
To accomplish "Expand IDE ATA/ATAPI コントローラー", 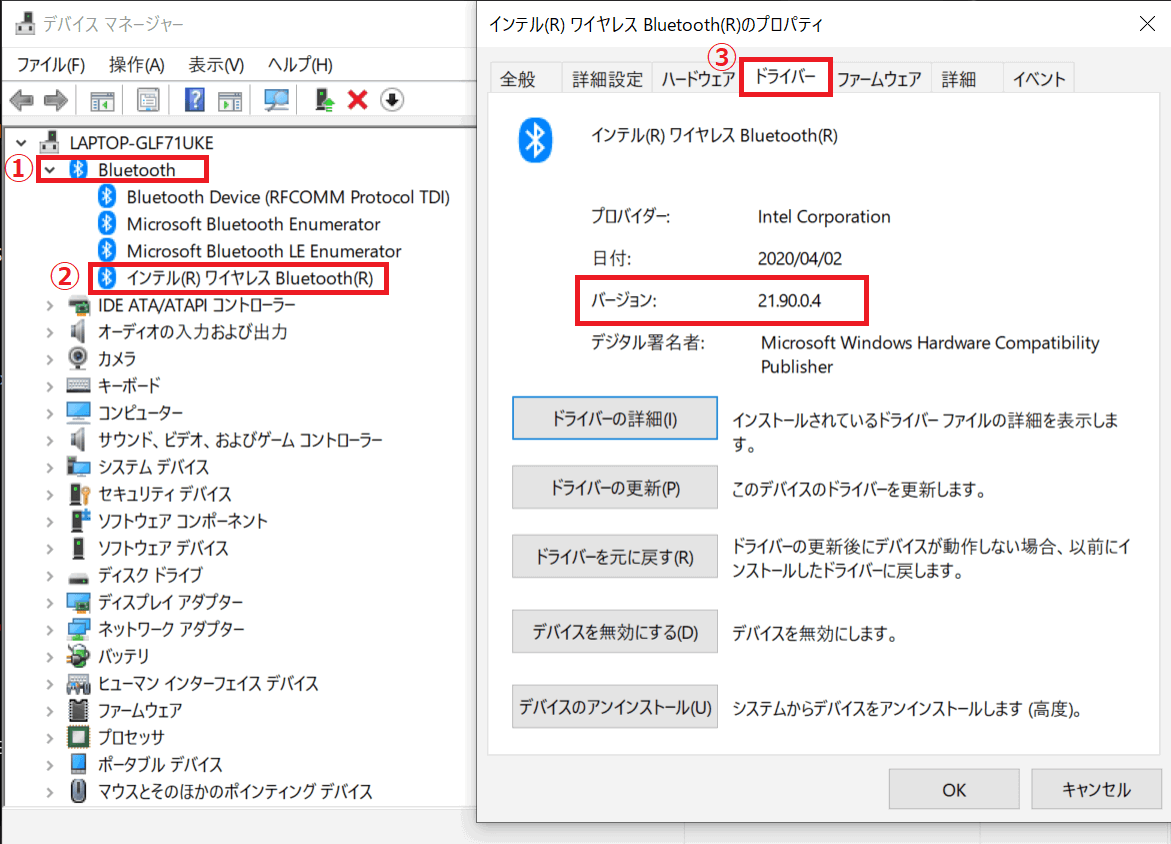I will (x=50, y=305).
